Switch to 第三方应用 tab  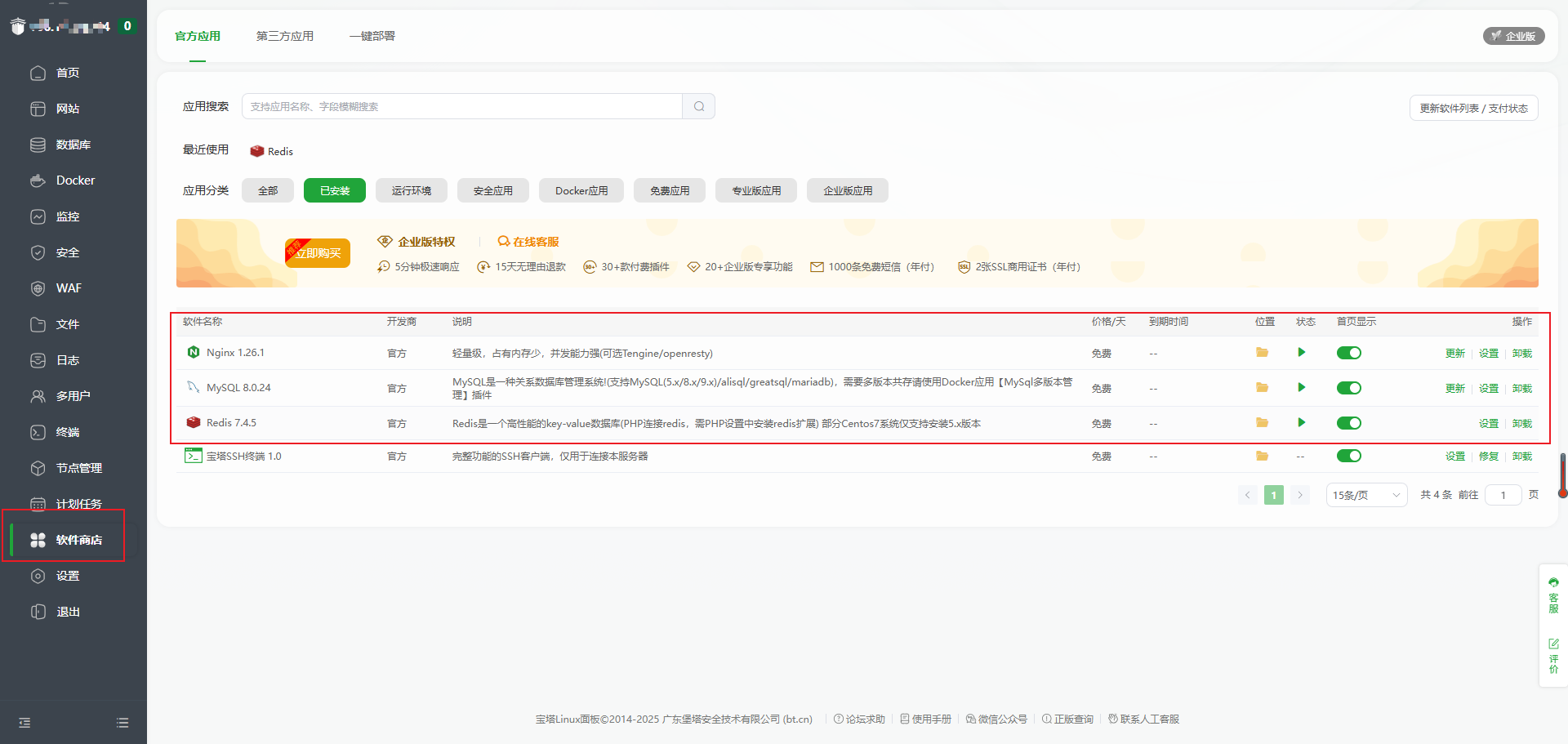[x=284, y=36]
